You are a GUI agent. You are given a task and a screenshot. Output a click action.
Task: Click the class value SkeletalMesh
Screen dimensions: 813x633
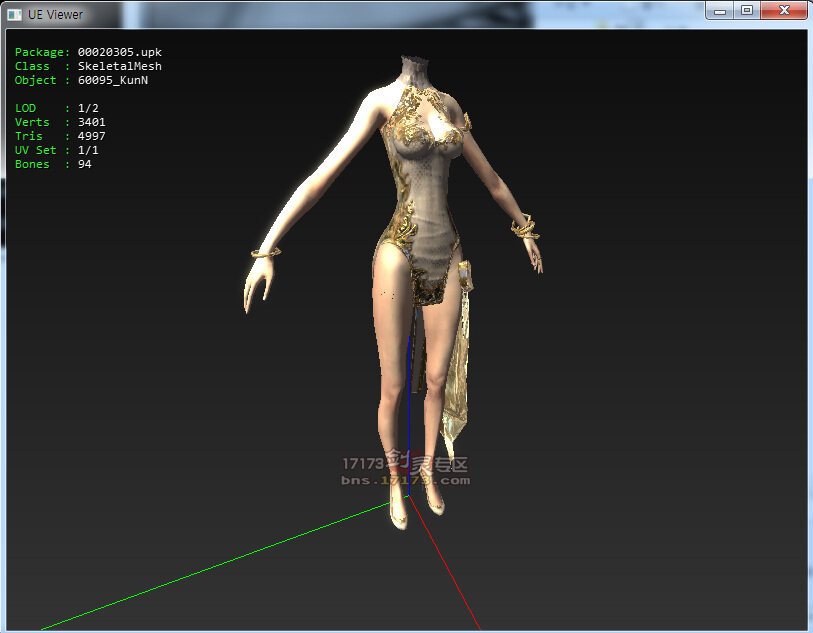click(x=120, y=66)
